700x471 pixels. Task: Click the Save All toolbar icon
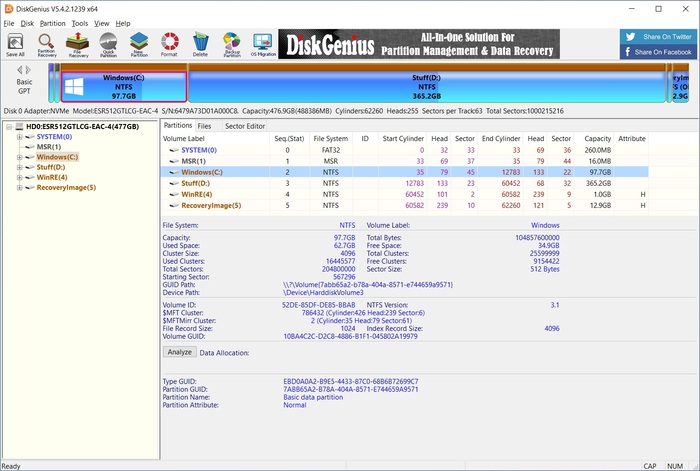coord(16,45)
